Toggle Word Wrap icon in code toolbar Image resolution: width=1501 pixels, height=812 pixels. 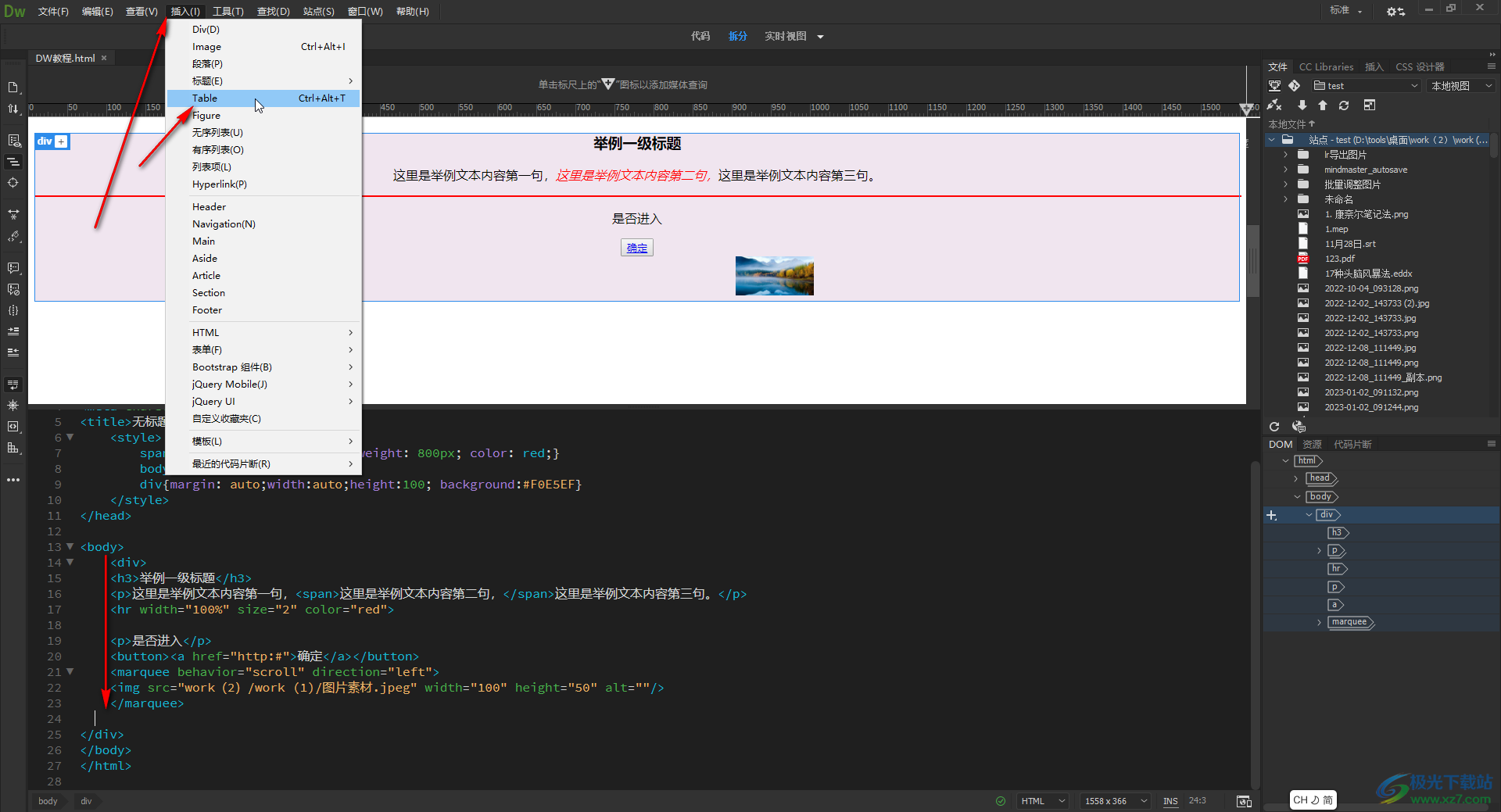tap(13, 385)
